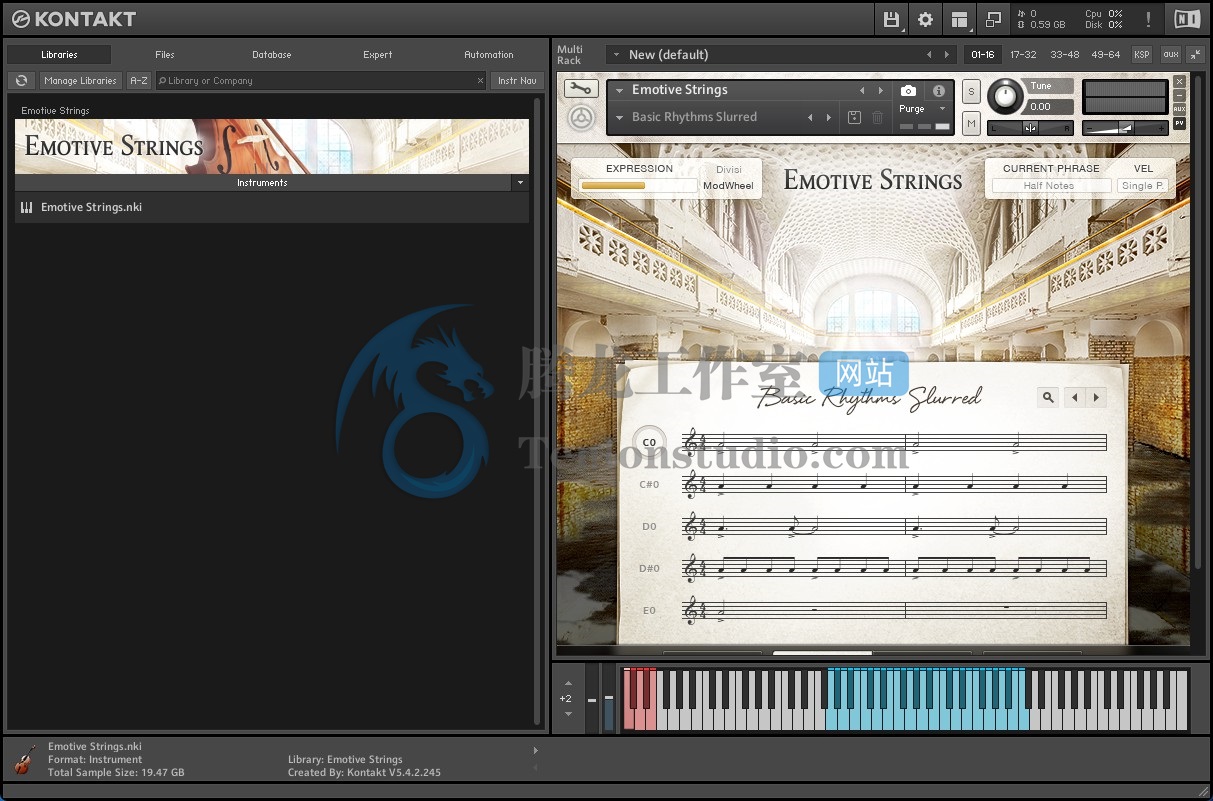The height and width of the screenshot is (801, 1213).
Task: Open Emotive Strings.nki in library list
Action: point(272,208)
